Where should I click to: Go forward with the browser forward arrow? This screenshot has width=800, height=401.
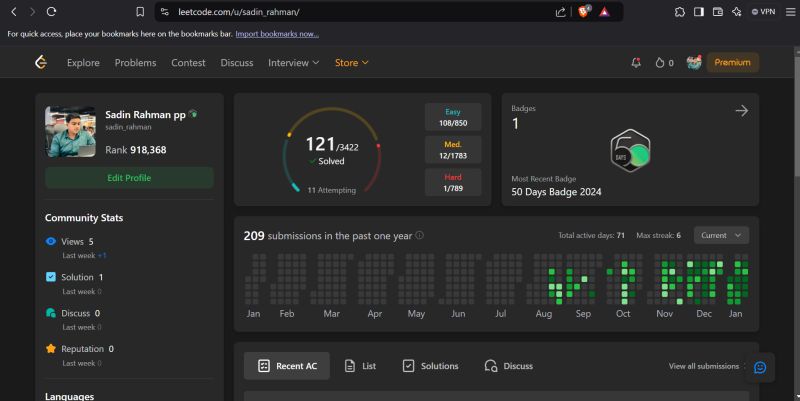tap(33, 12)
